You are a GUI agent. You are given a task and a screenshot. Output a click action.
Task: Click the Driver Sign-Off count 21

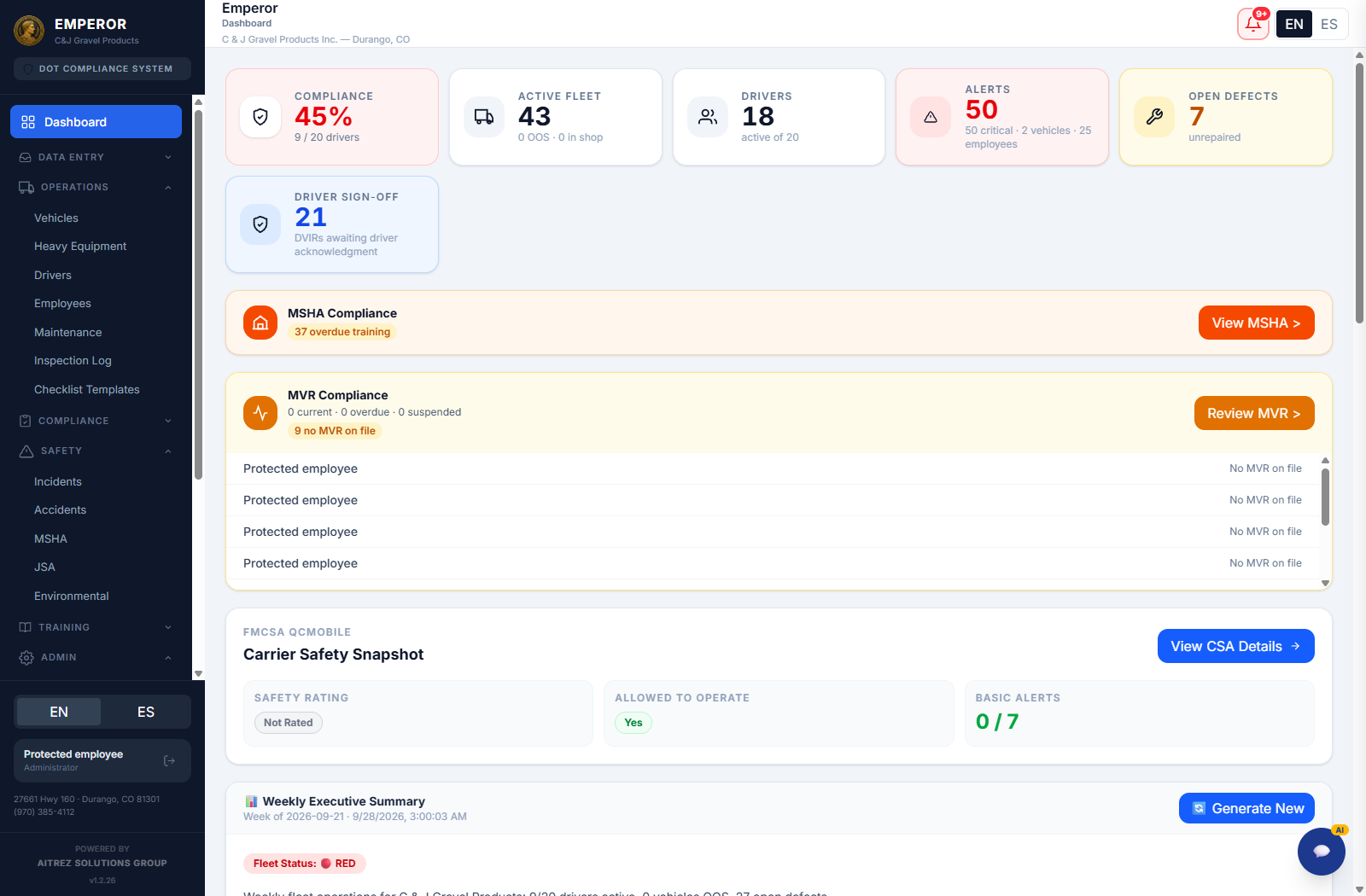click(x=311, y=217)
